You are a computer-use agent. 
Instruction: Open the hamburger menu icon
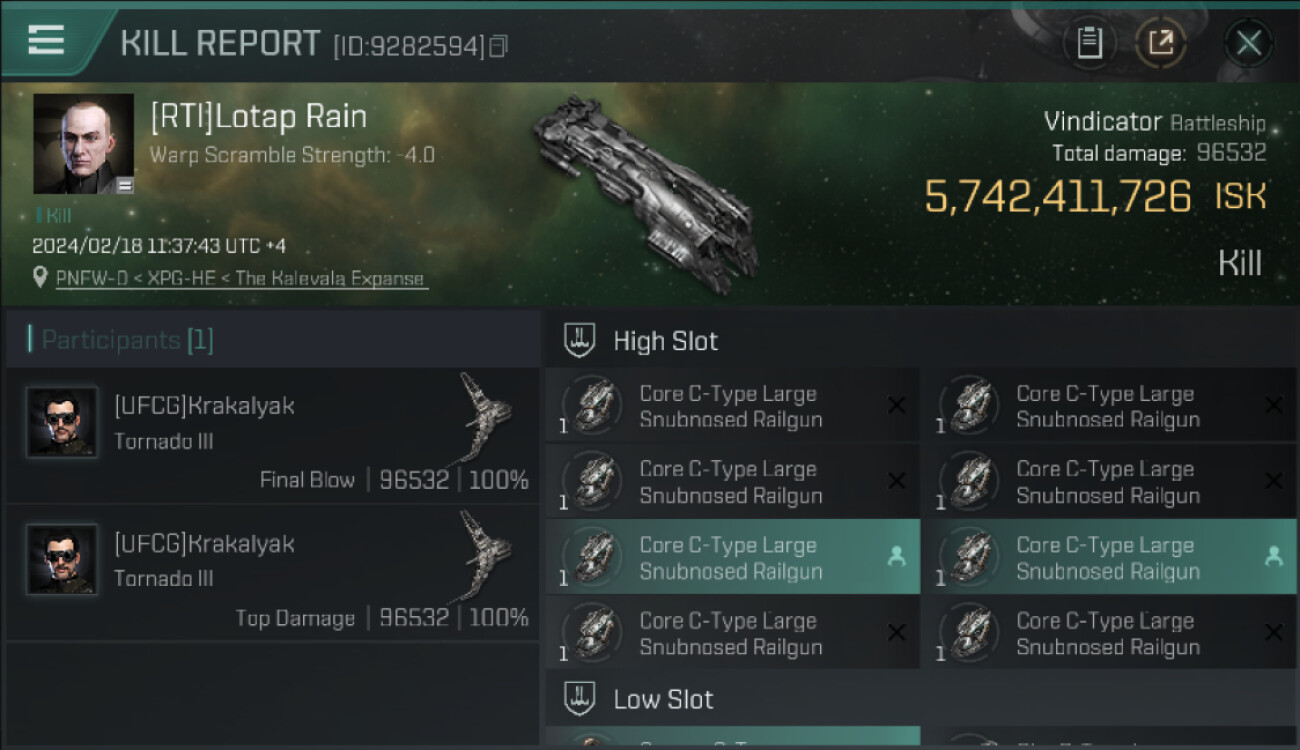tap(46, 40)
